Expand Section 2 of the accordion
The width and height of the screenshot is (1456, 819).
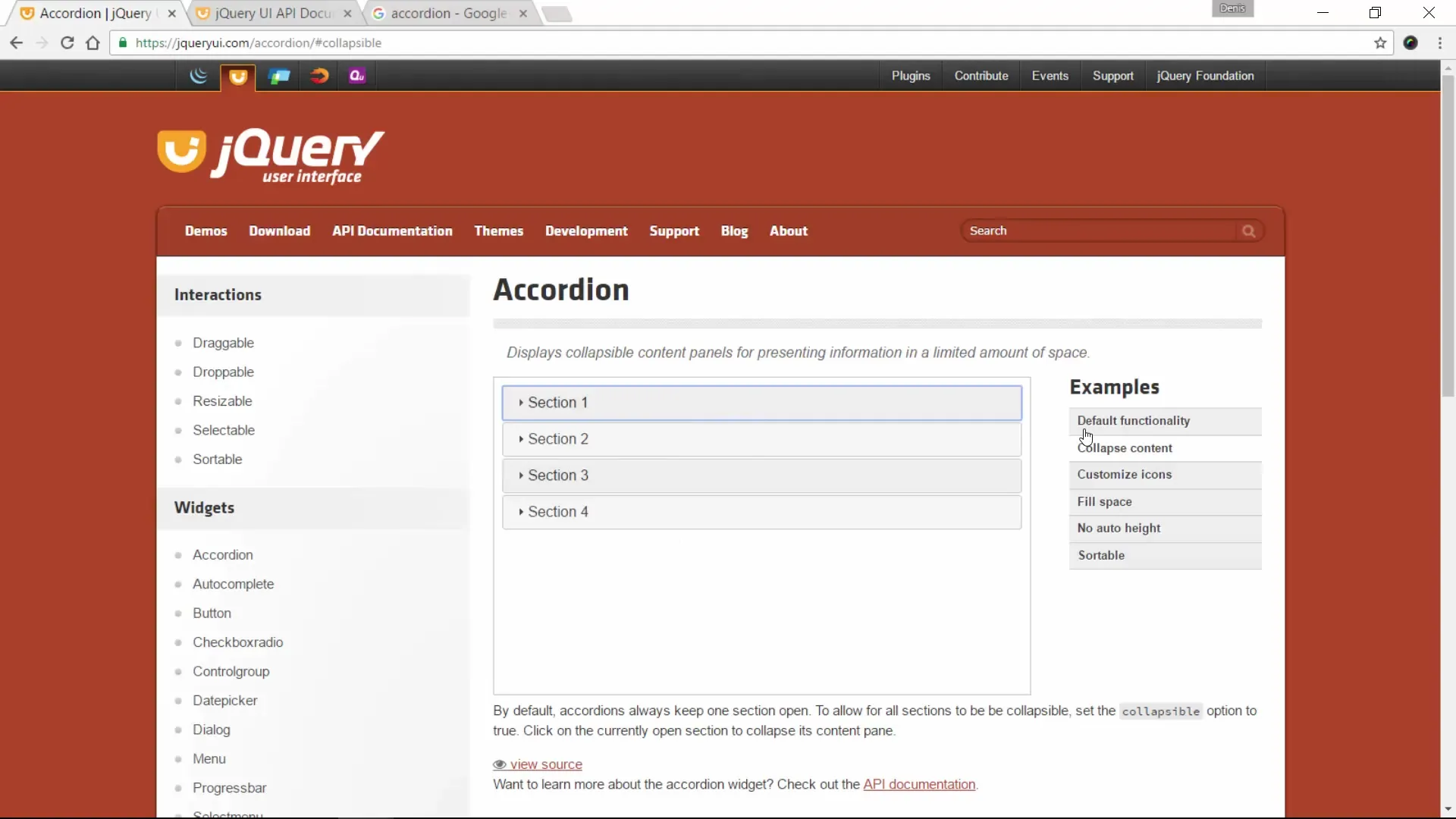coord(761,439)
